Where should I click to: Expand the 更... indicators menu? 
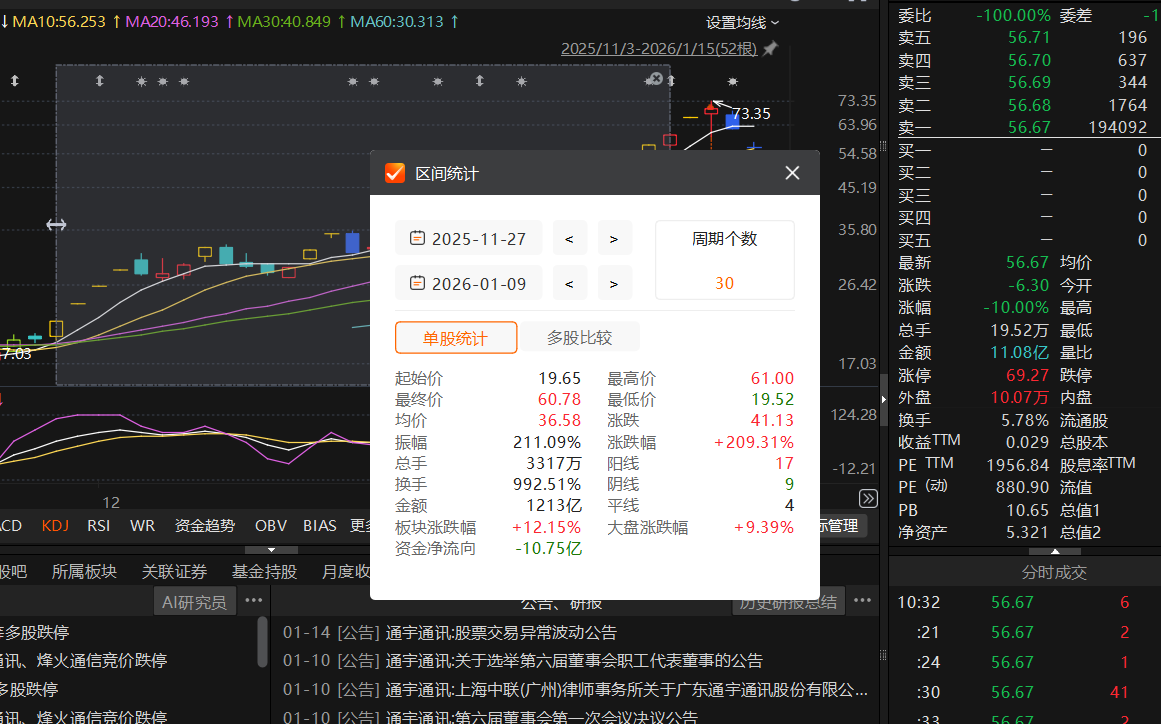360,524
